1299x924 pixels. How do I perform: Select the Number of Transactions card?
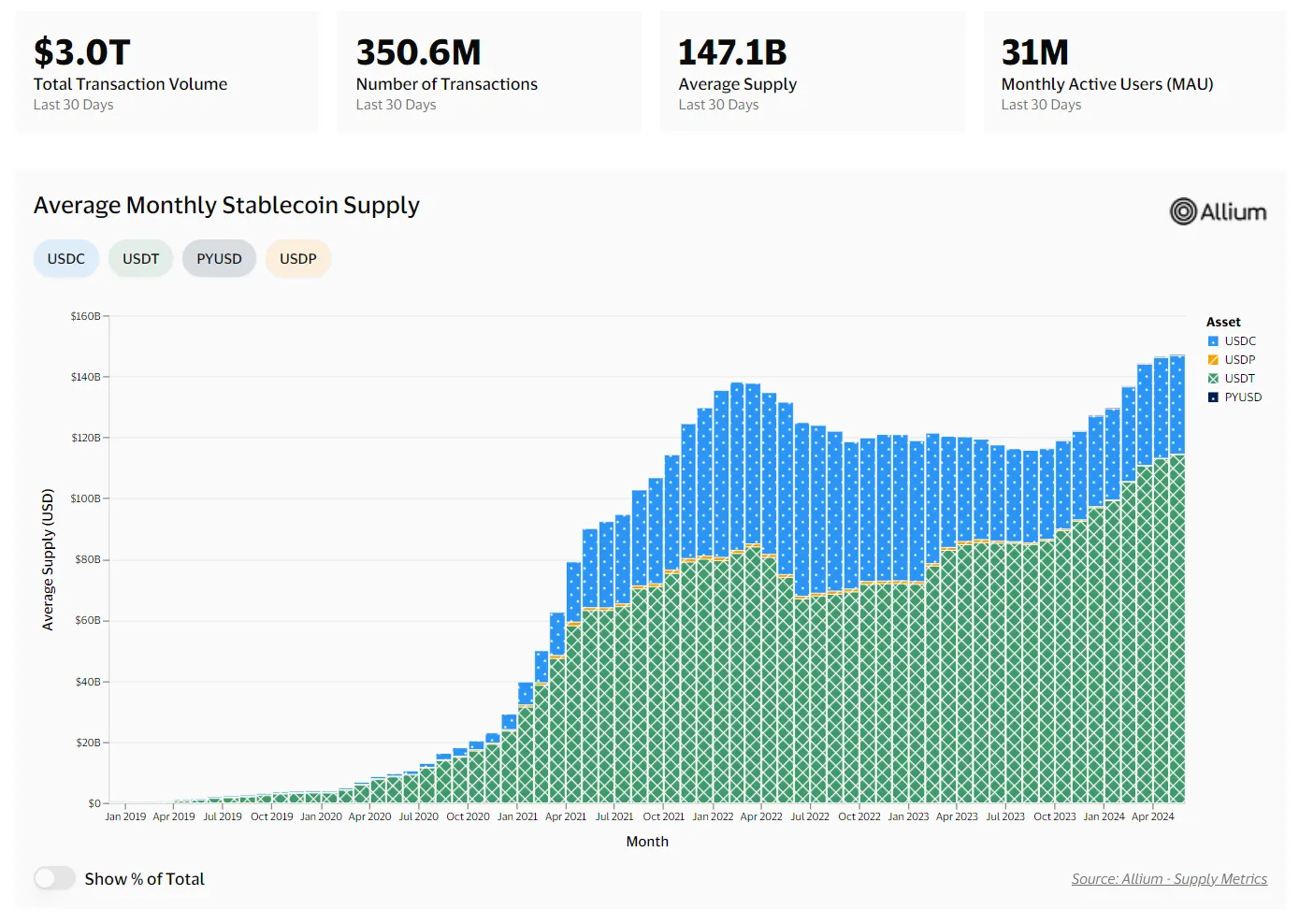(x=488, y=72)
